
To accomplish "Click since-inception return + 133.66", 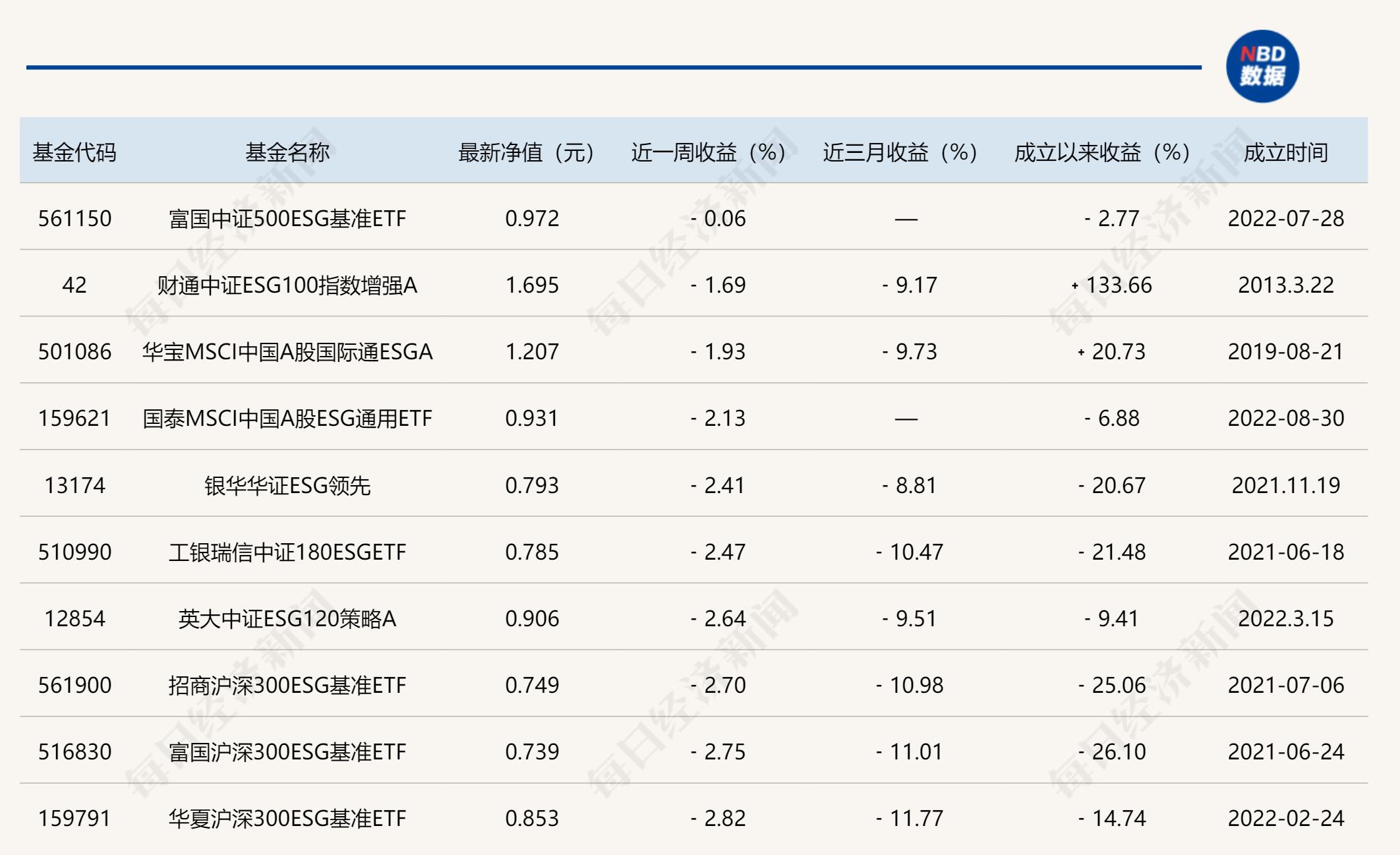I will click(x=1112, y=285).
